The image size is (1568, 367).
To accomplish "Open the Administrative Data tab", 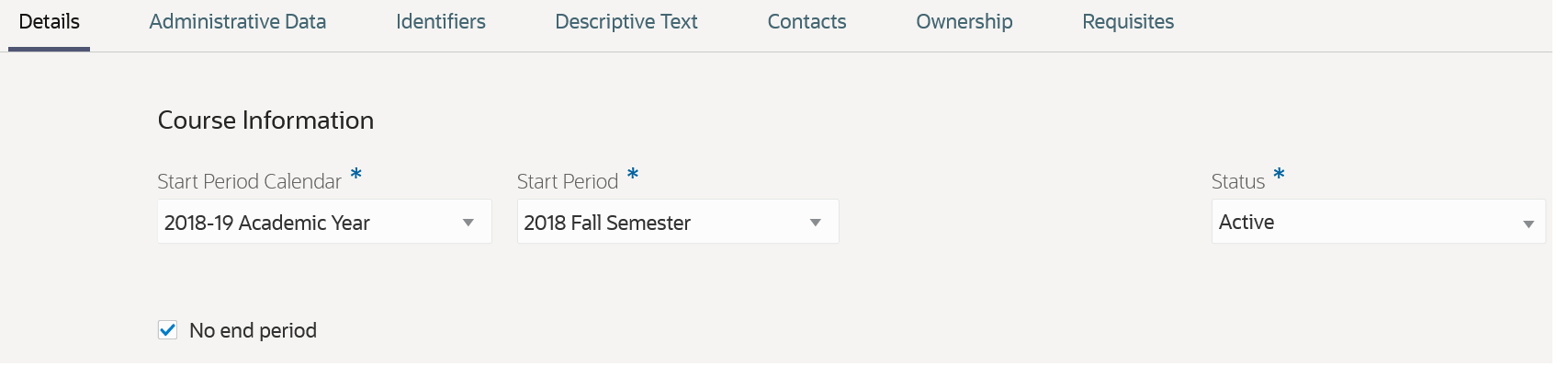I will 238,22.
